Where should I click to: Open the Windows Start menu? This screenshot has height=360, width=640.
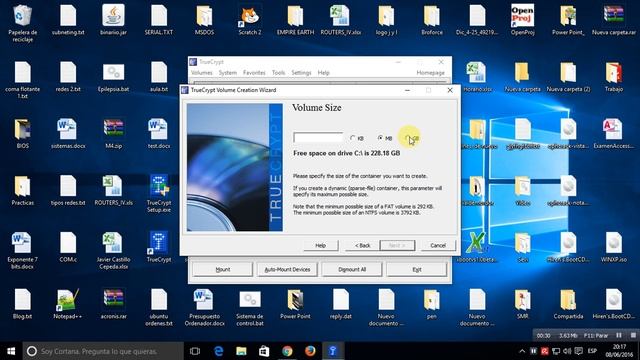(11, 351)
